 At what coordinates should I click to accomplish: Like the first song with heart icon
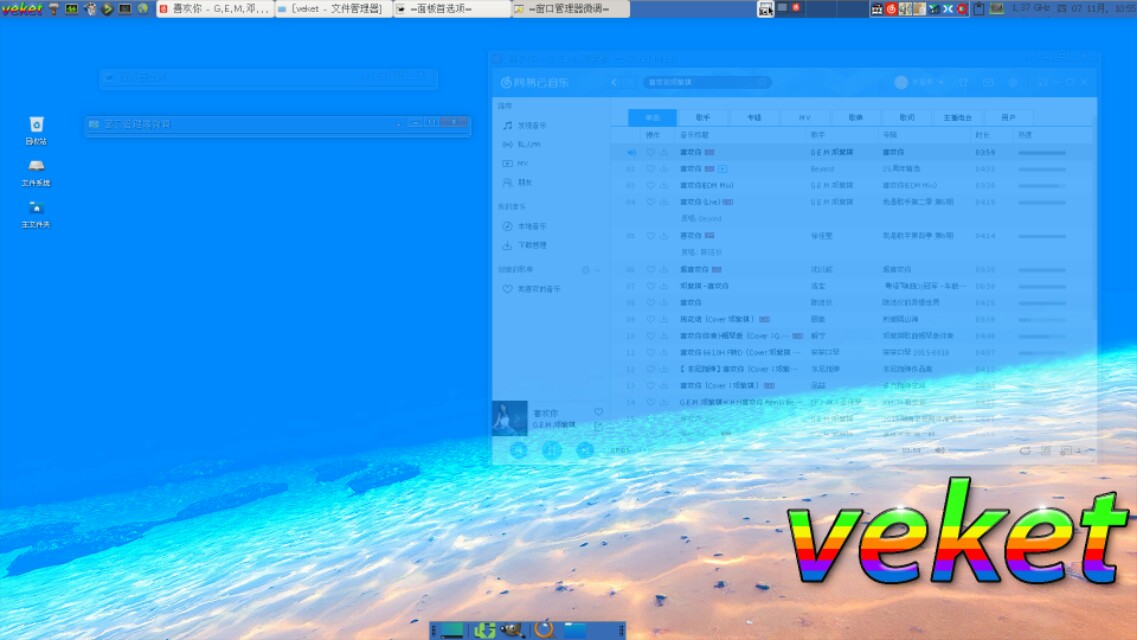pyautogui.click(x=650, y=153)
